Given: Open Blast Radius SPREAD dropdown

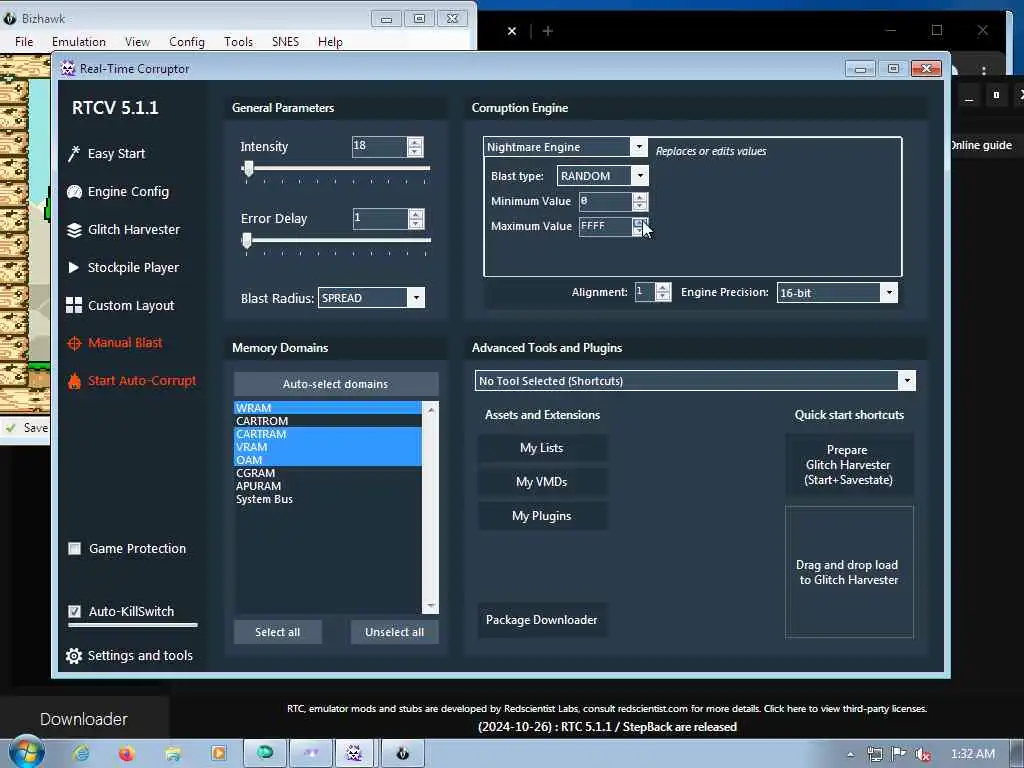Looking at the screenshot, I should [416, 298].
